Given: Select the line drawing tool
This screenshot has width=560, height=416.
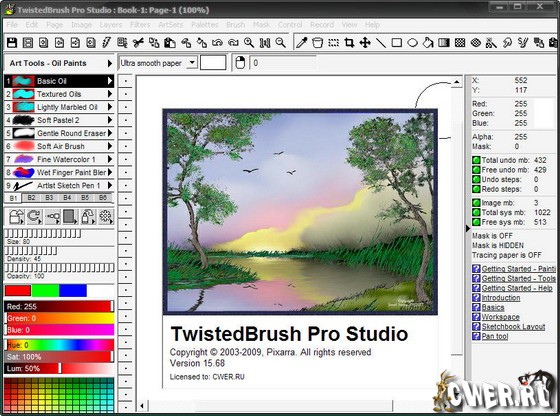Looking at the screenshot, I should point(381,43).
